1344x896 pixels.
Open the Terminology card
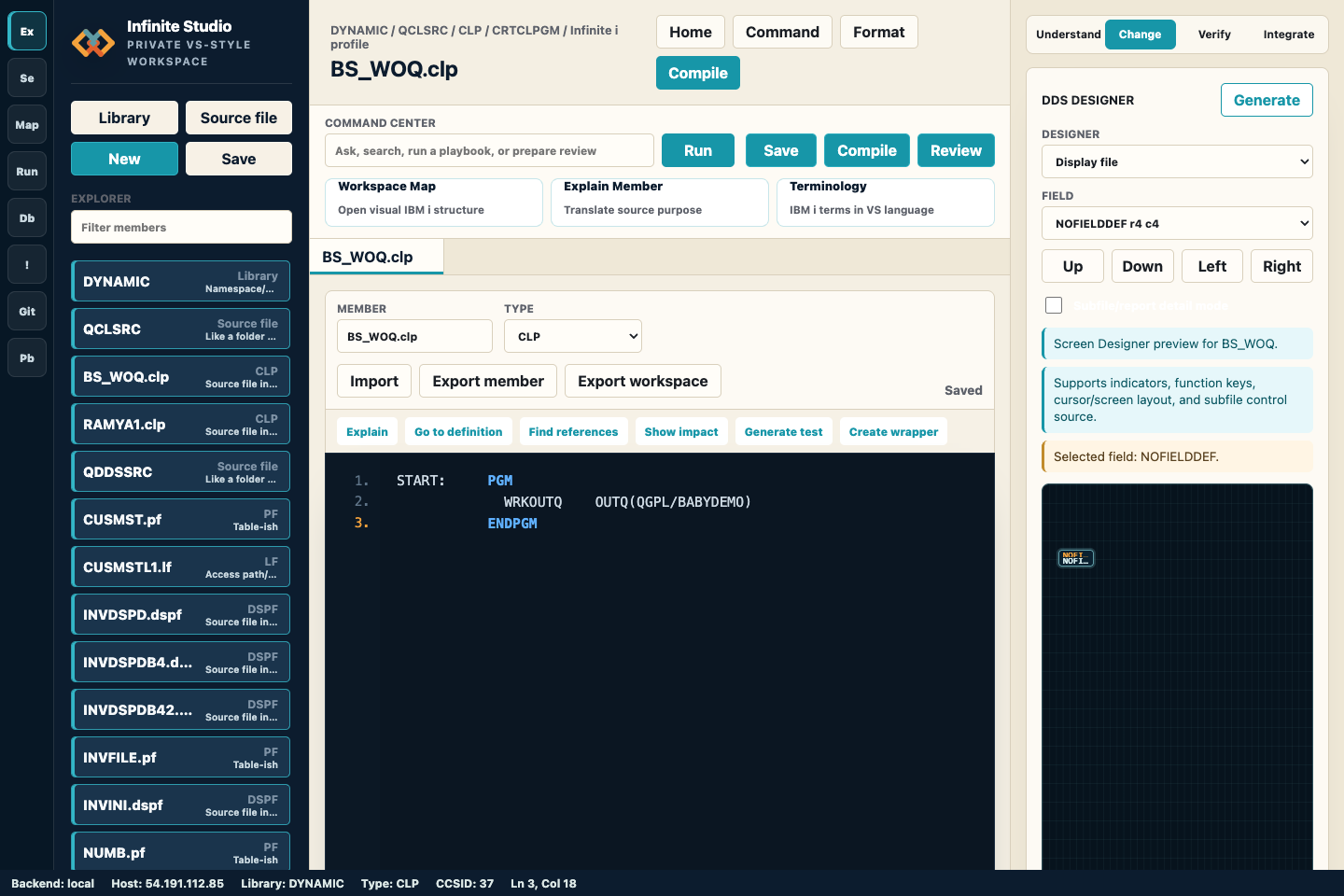[x=886, y=202]
